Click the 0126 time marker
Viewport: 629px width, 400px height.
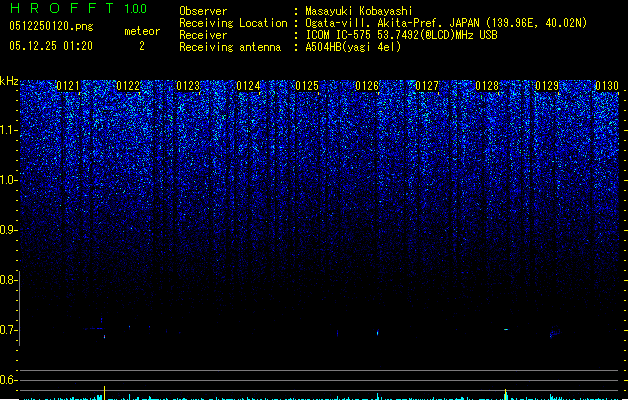pyautogui.click(x=367, y=86)
